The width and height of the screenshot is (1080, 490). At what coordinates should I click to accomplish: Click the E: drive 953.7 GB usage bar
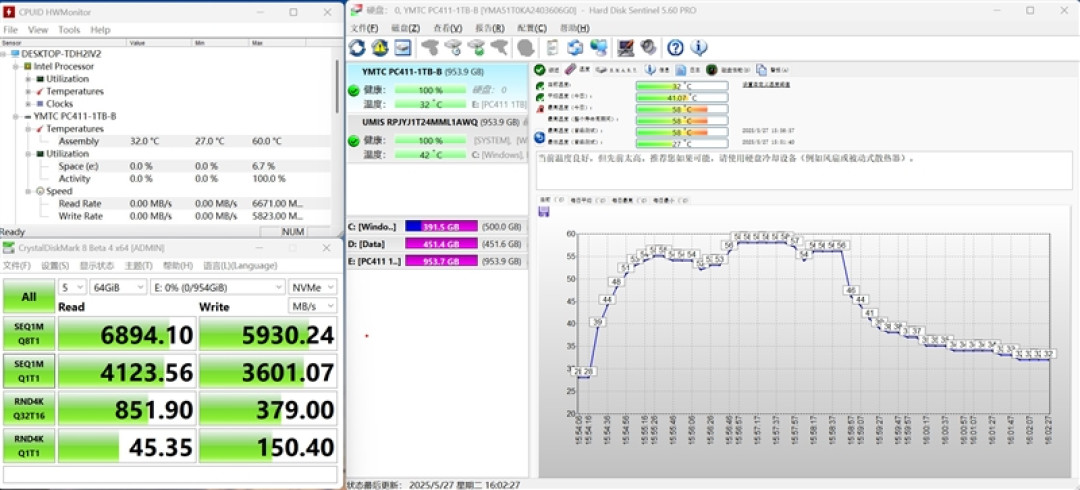click(x=442, y=261)
